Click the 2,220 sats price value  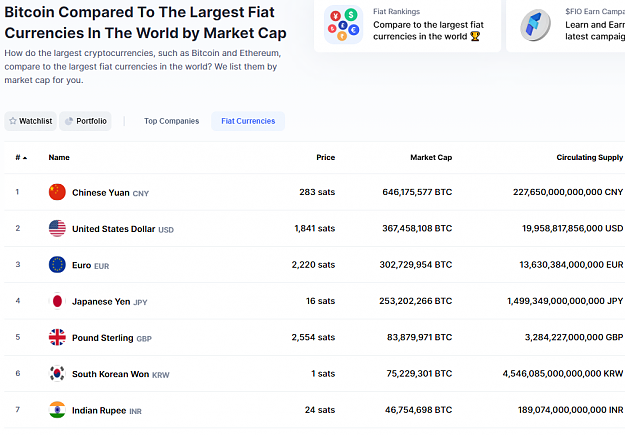point(313,265)
